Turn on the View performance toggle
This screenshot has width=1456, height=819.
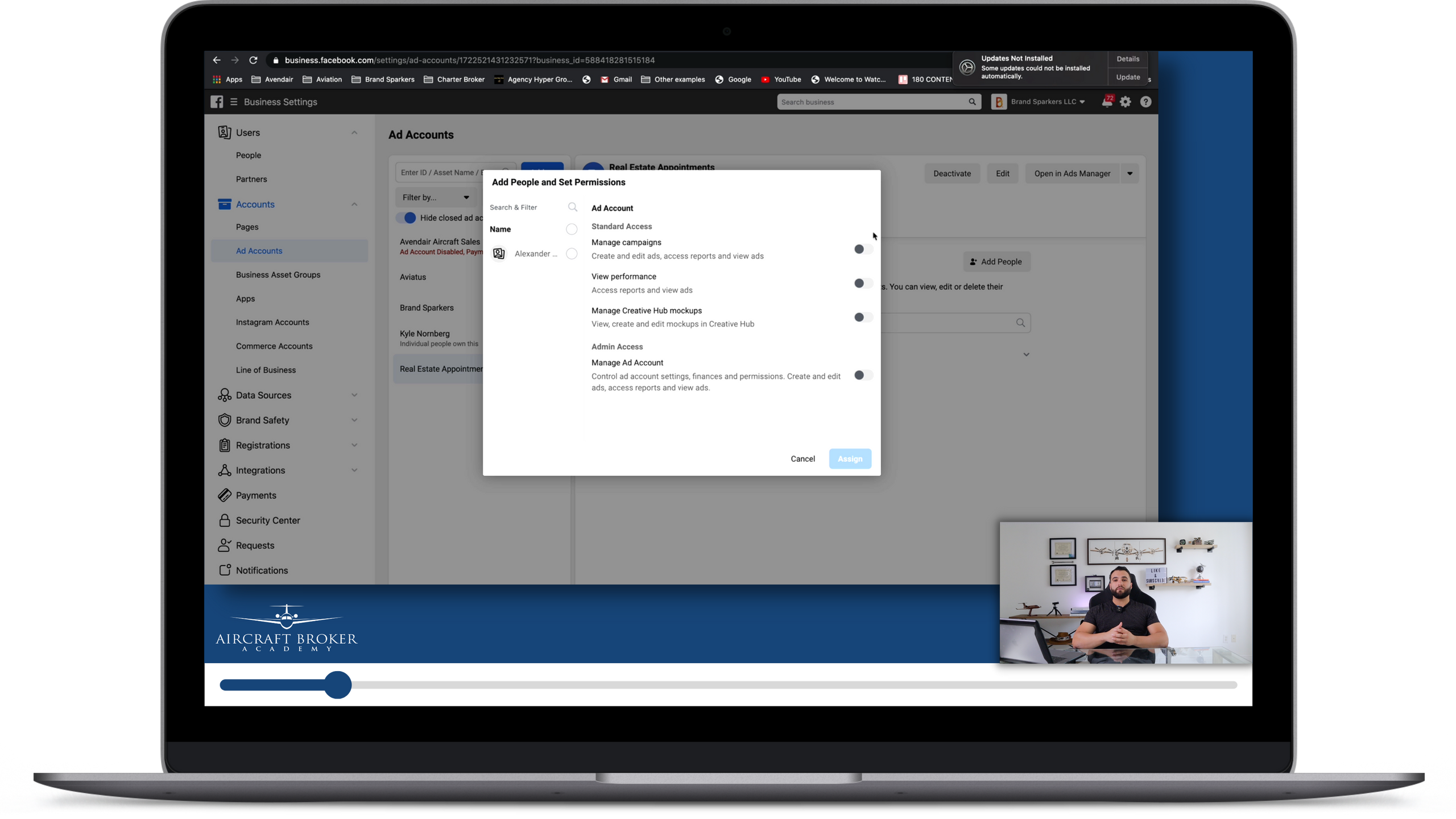[x=863, y=283]
